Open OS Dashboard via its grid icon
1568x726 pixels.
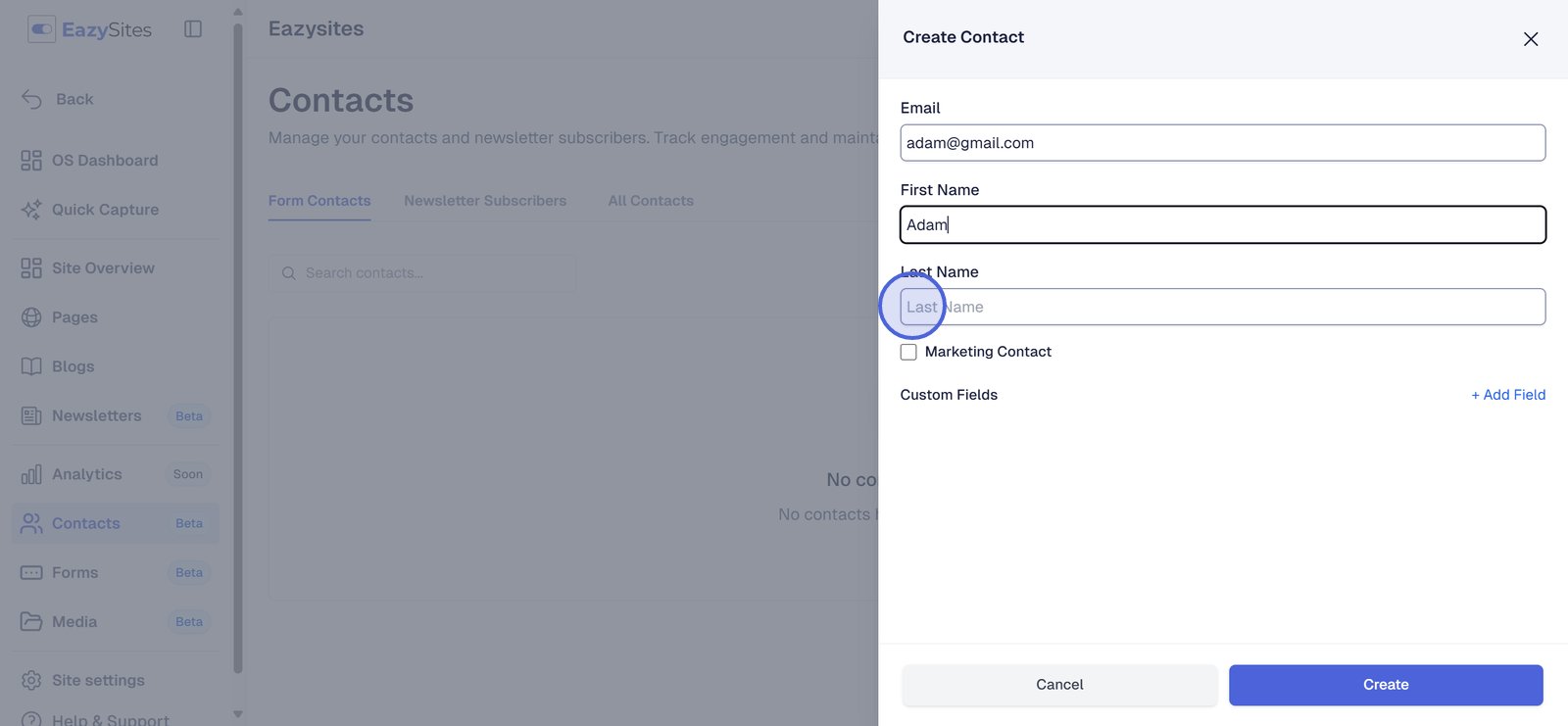(31, 161)
